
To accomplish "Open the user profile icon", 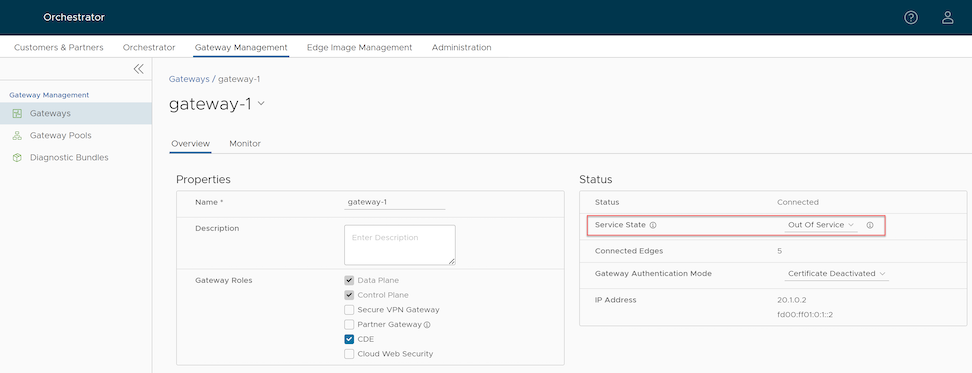I will pos(947,17).
